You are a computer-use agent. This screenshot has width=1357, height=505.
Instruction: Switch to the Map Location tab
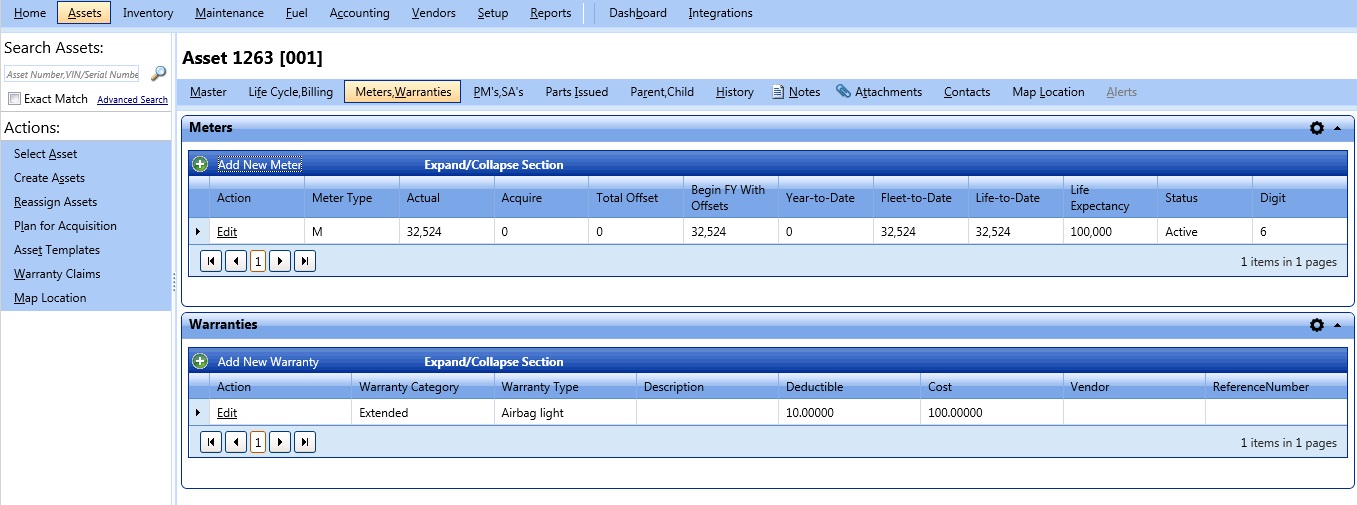(1048, 92)
